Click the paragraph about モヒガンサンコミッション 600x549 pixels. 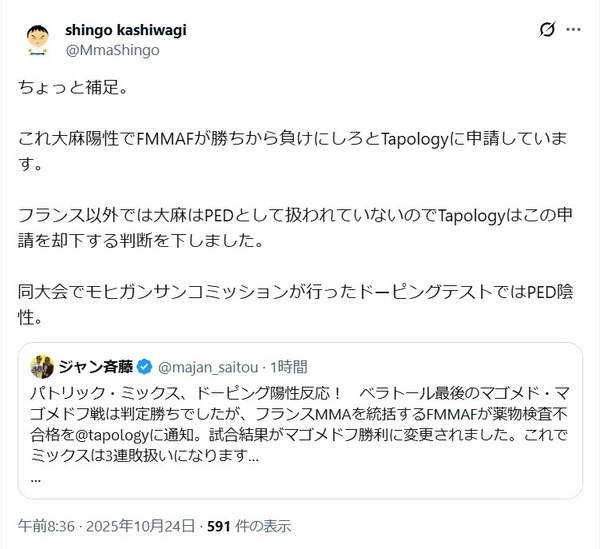pos(295,305)
